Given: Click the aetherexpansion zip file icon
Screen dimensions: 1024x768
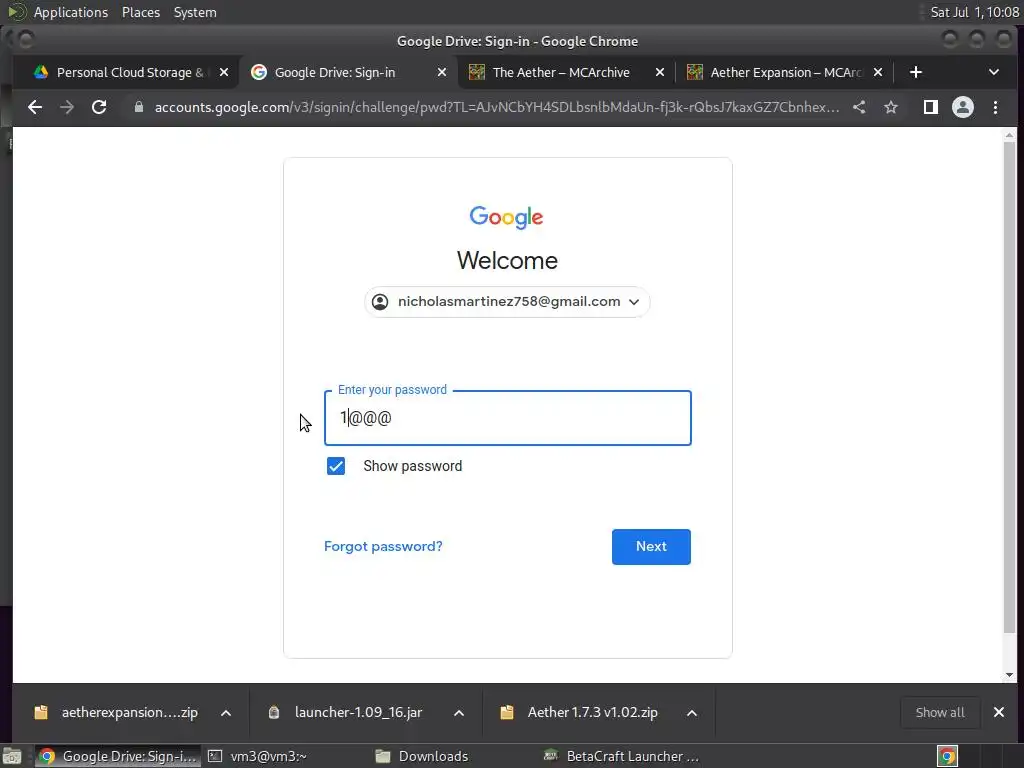Looking at the screenshot, I should 41,712.
